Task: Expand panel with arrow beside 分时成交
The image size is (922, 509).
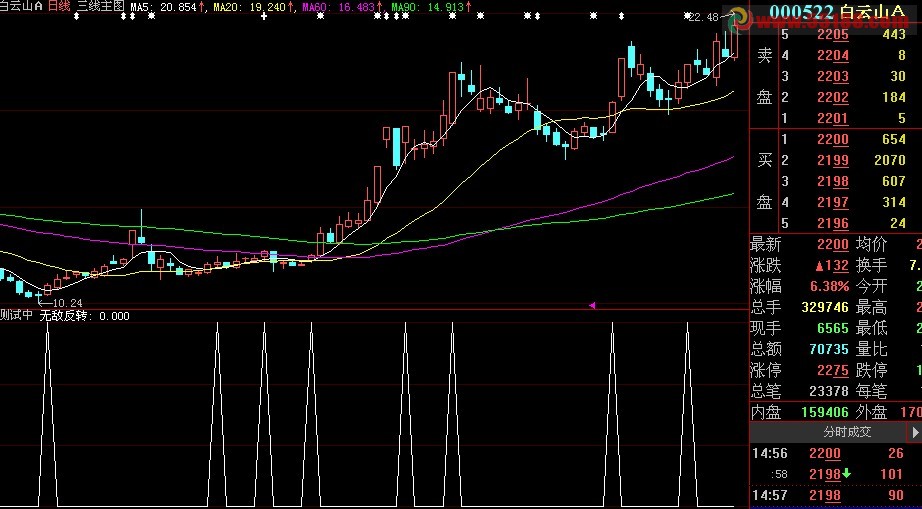Action: pos(916,433)
